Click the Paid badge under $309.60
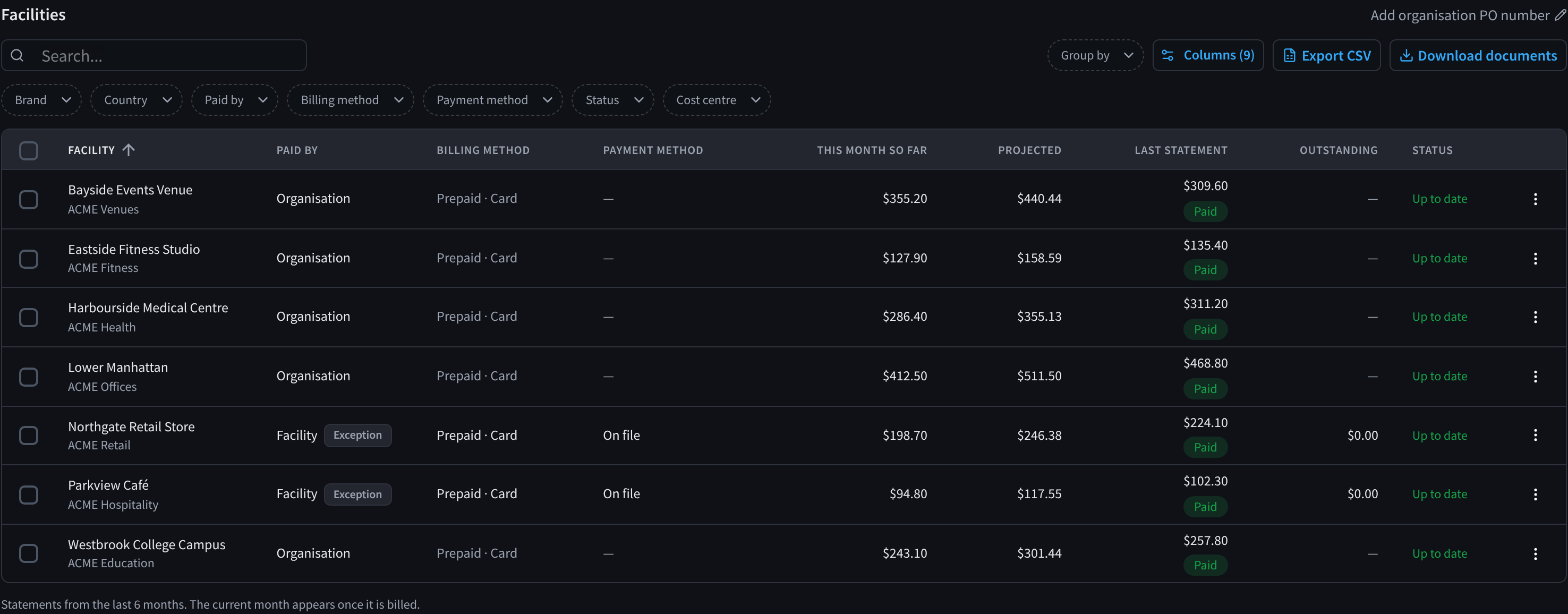The image size is (1568, 614). [x=1205, y=211]
